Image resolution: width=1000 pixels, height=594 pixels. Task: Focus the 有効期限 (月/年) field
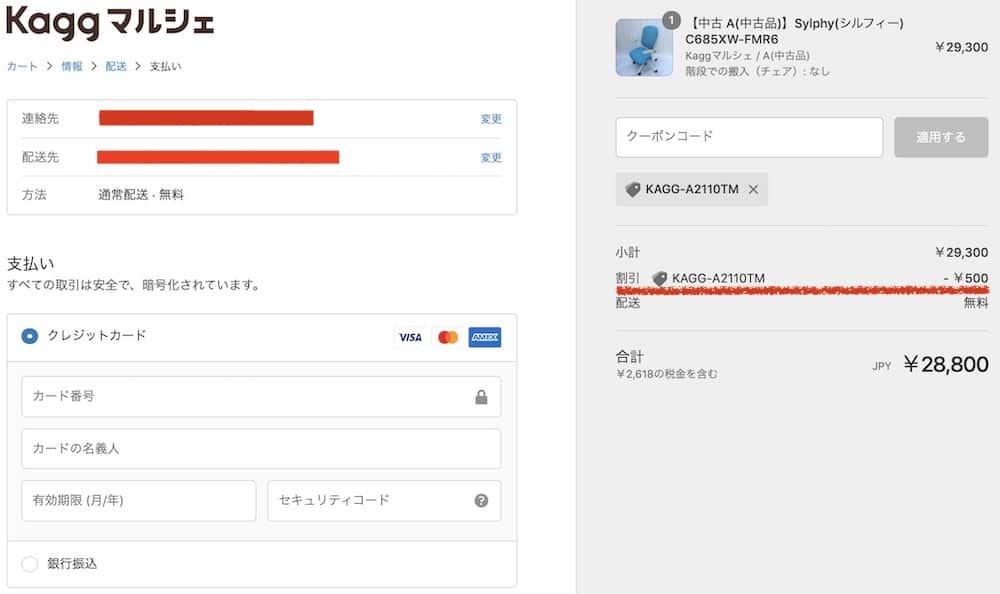[x=139, y=501]
